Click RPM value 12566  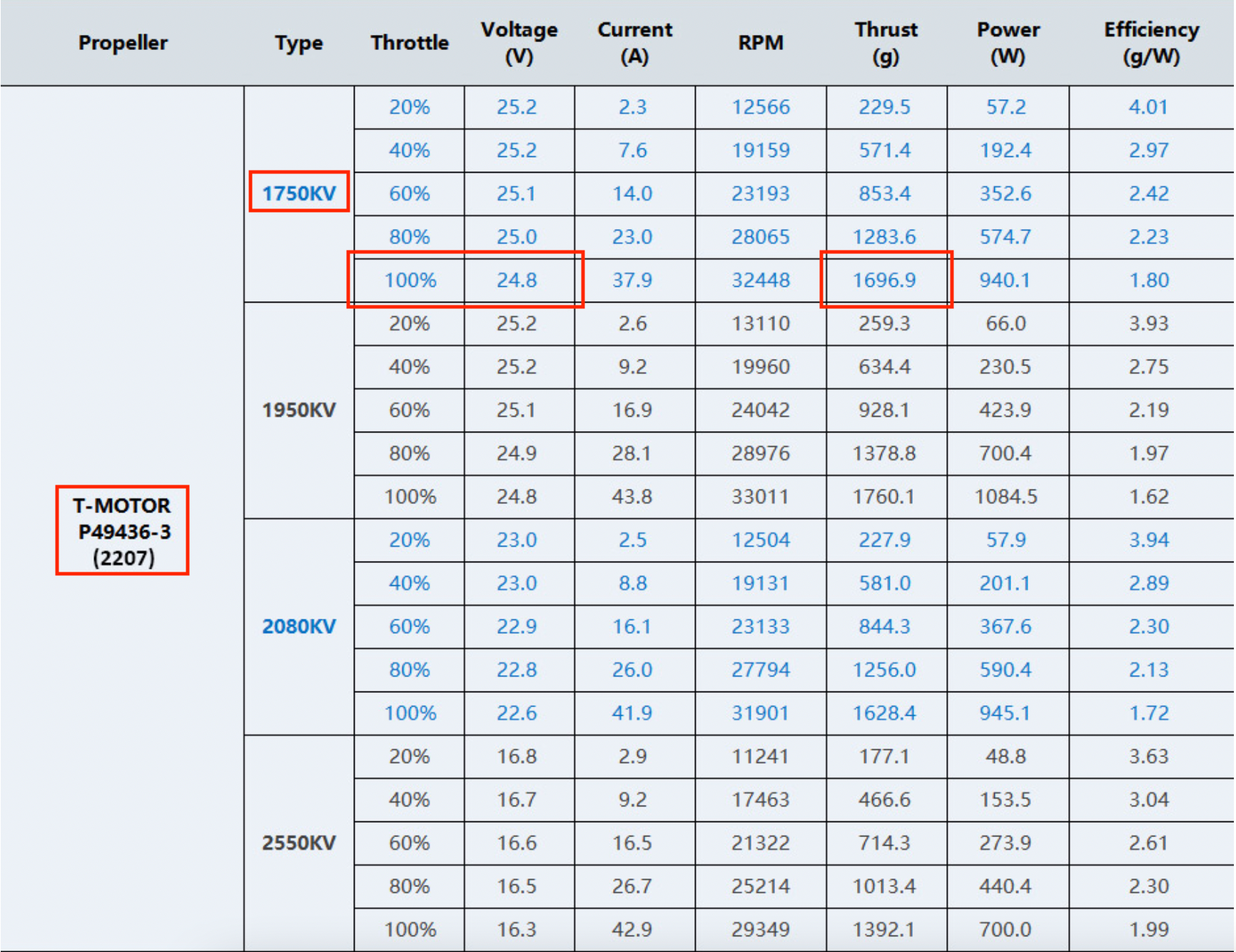click(x=761, y=107)
